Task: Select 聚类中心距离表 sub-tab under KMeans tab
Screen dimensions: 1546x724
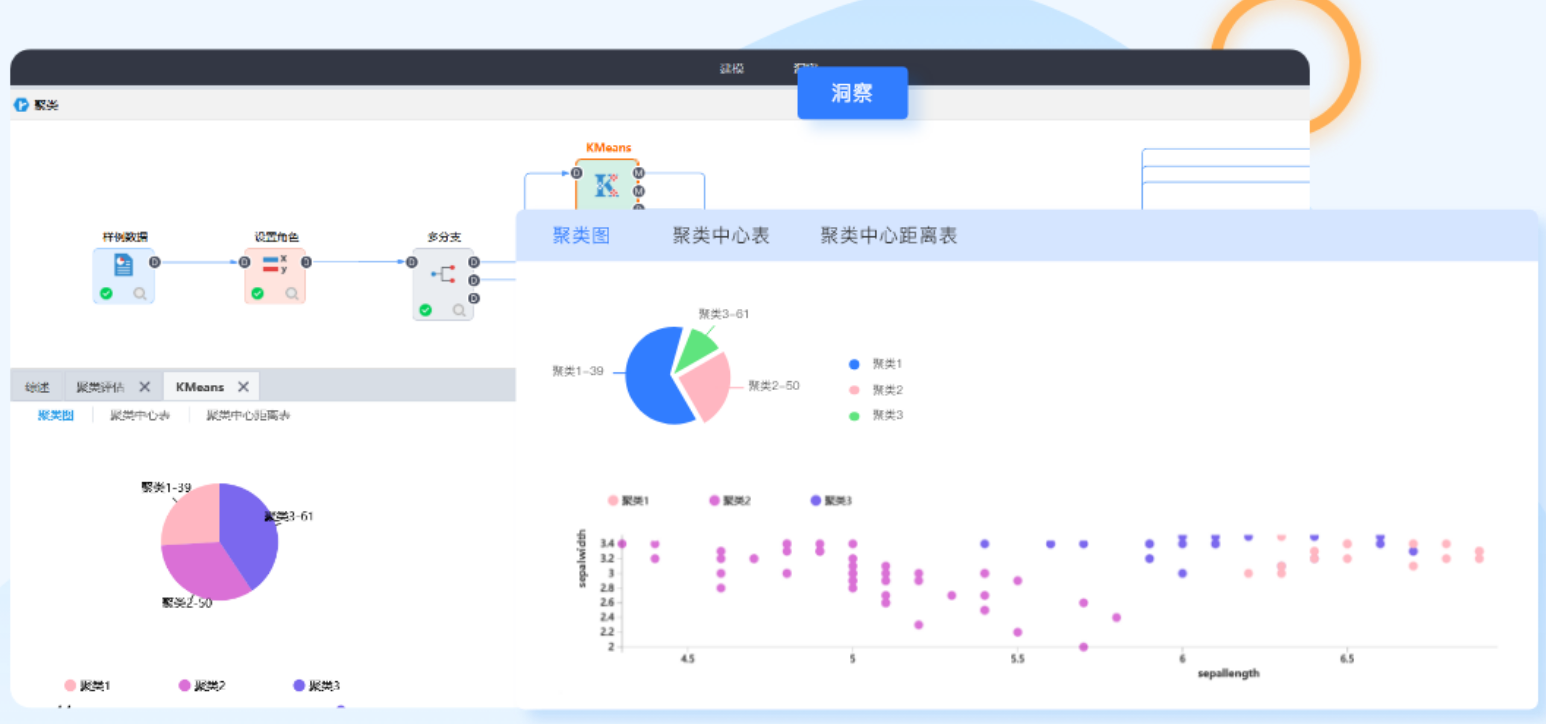Action: (x=248, y=415)
